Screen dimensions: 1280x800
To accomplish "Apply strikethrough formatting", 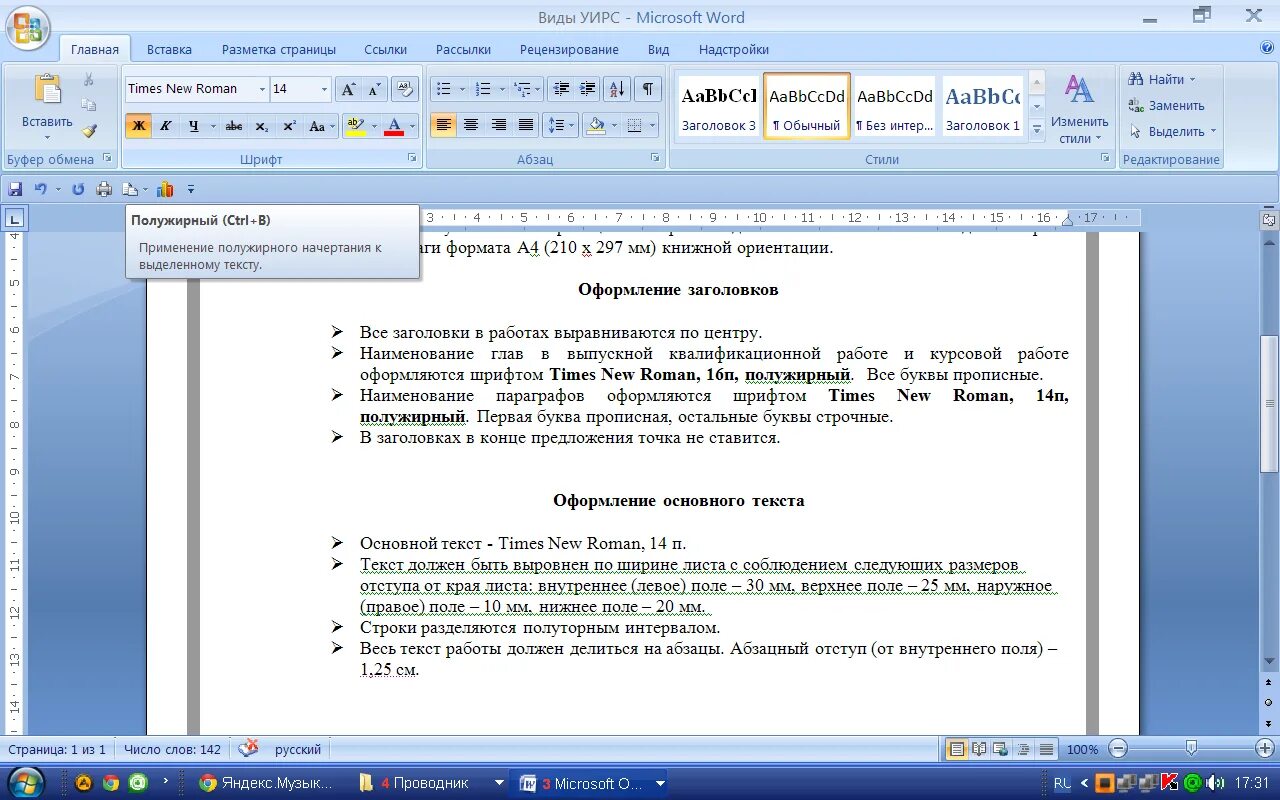I will pyautogui.click(x=234, y=126).
